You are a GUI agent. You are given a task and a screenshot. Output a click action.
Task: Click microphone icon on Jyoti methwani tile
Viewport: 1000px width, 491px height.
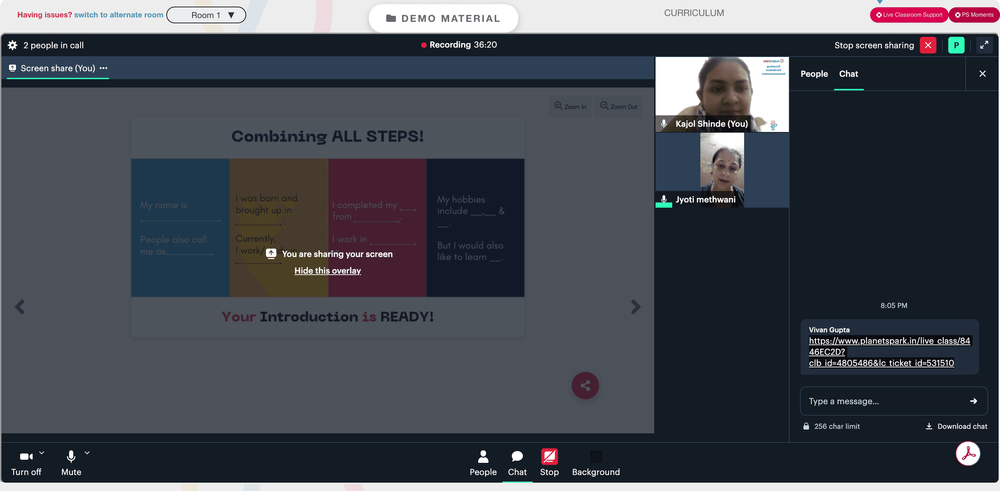[x=664, y=200]
